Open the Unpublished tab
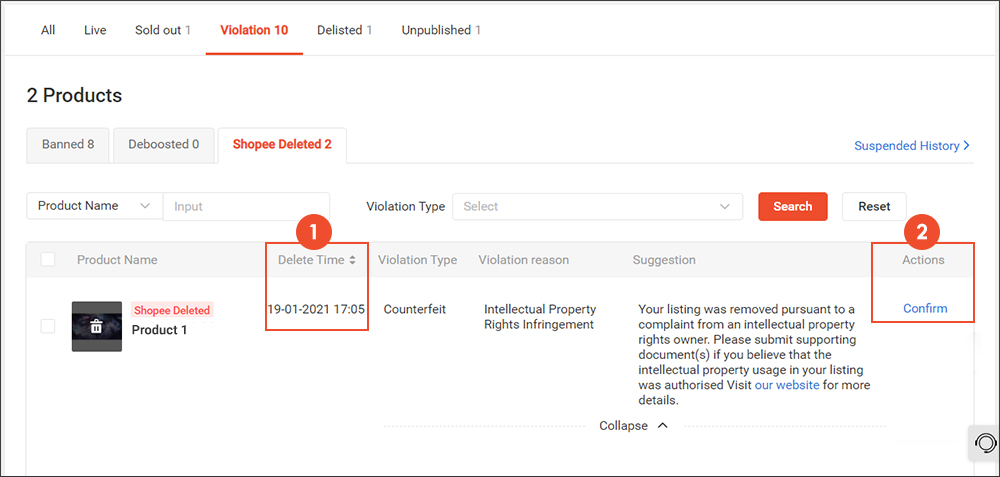The image size is (1000, 477). 441,30
